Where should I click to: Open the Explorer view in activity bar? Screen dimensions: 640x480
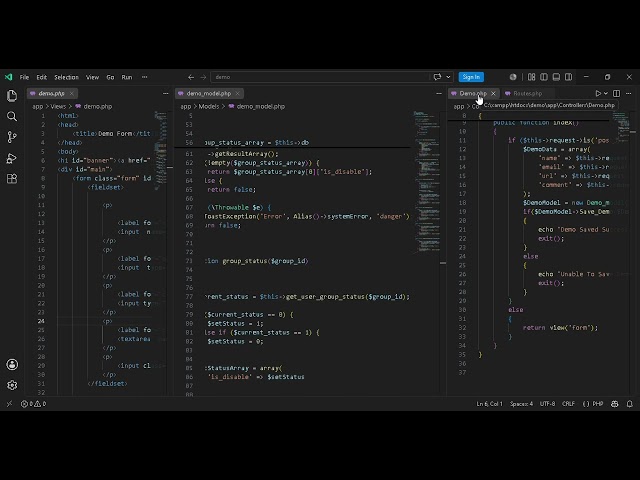pyautogui.click(x=12, y=96)
